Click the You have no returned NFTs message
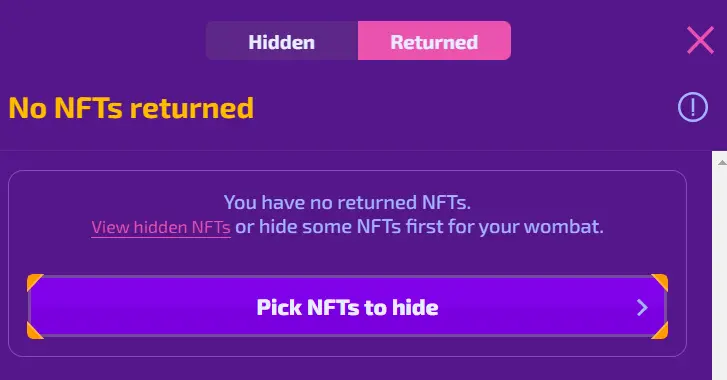 (347, 203)
